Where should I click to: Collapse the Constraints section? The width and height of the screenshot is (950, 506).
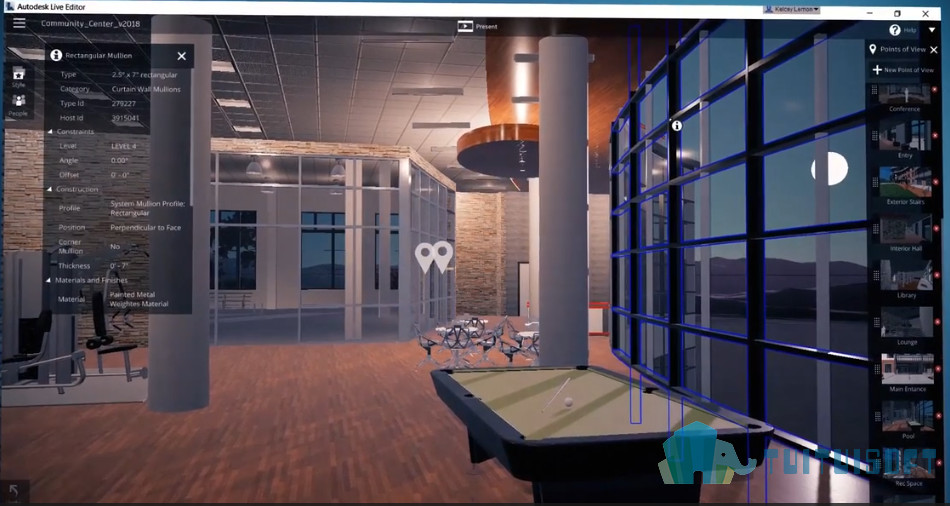coord(50,131)
